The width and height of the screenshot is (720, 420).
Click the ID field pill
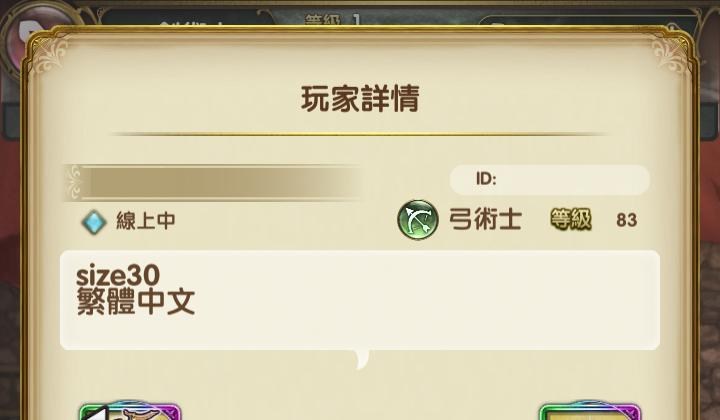[550, 179]
